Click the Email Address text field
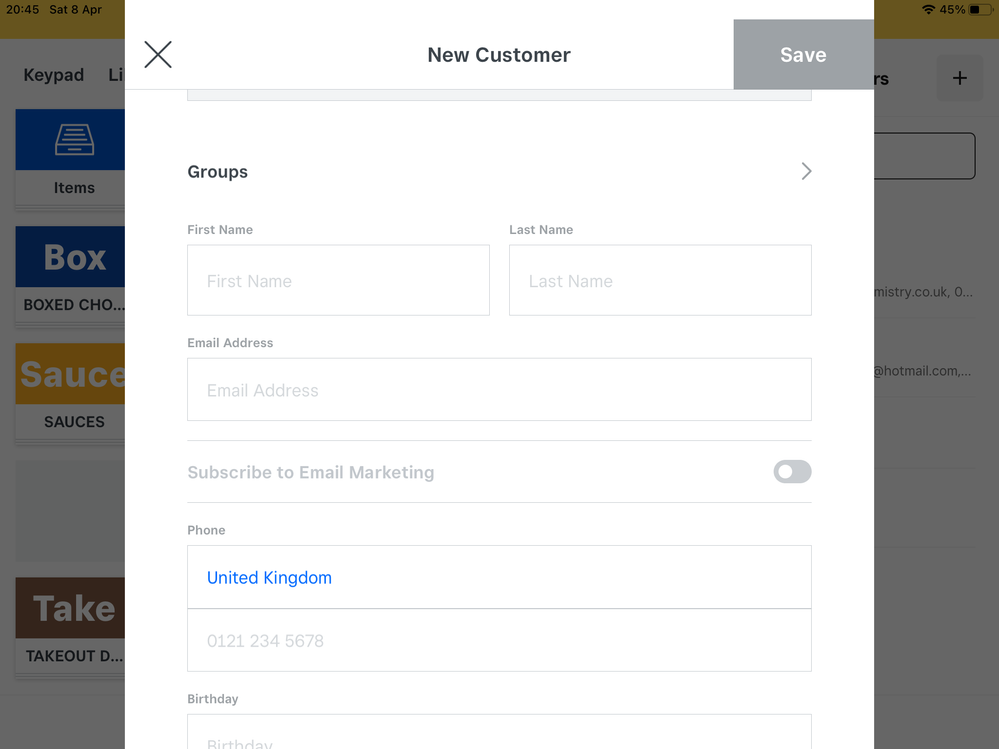This screenshot has height=749, width=999. pyautogui.click(x=499, y=390)
